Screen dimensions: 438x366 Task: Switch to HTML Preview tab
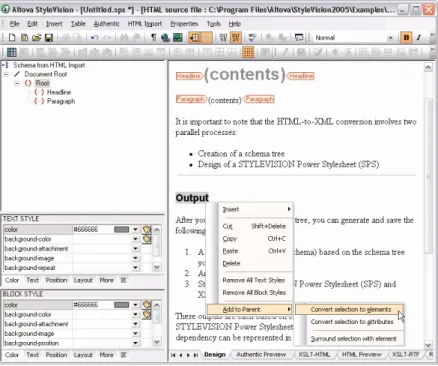pos(361,355)
